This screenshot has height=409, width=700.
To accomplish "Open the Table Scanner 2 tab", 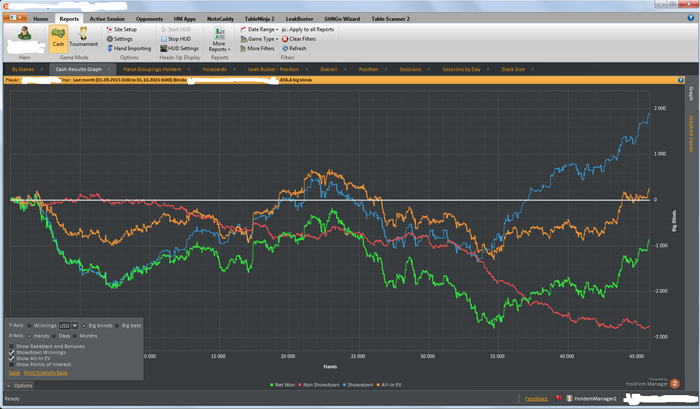I will [390, 19].
